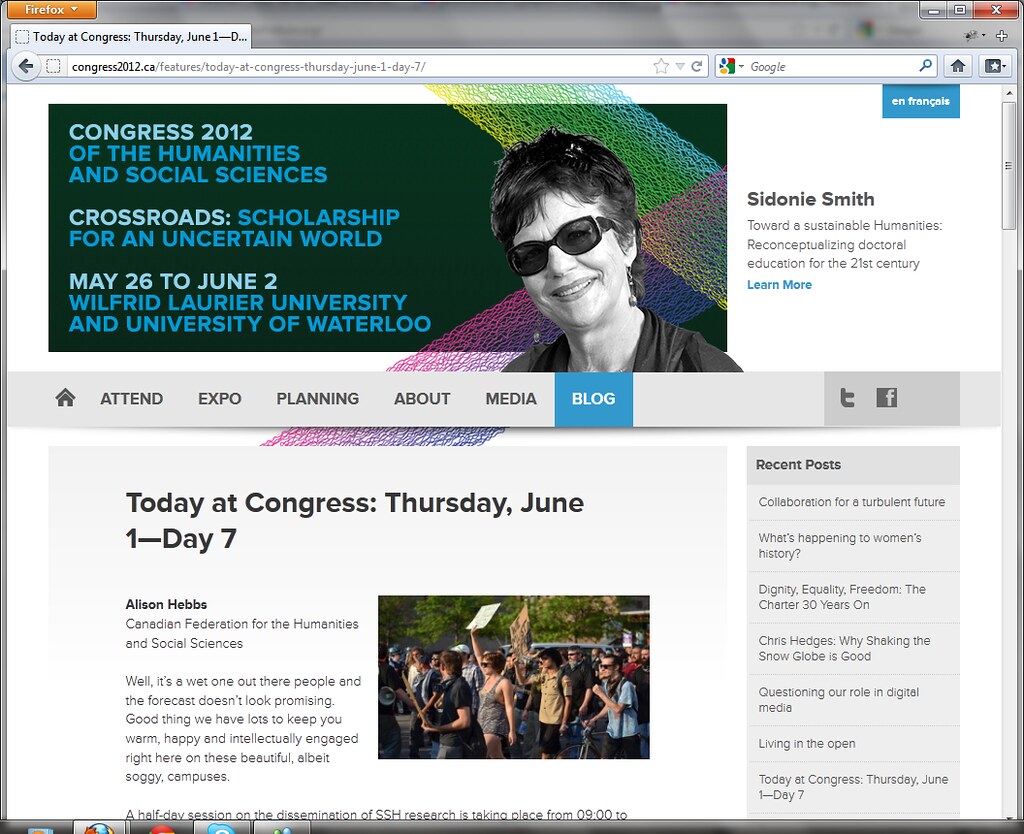Click the site home icon in navigation

point(65,398)
